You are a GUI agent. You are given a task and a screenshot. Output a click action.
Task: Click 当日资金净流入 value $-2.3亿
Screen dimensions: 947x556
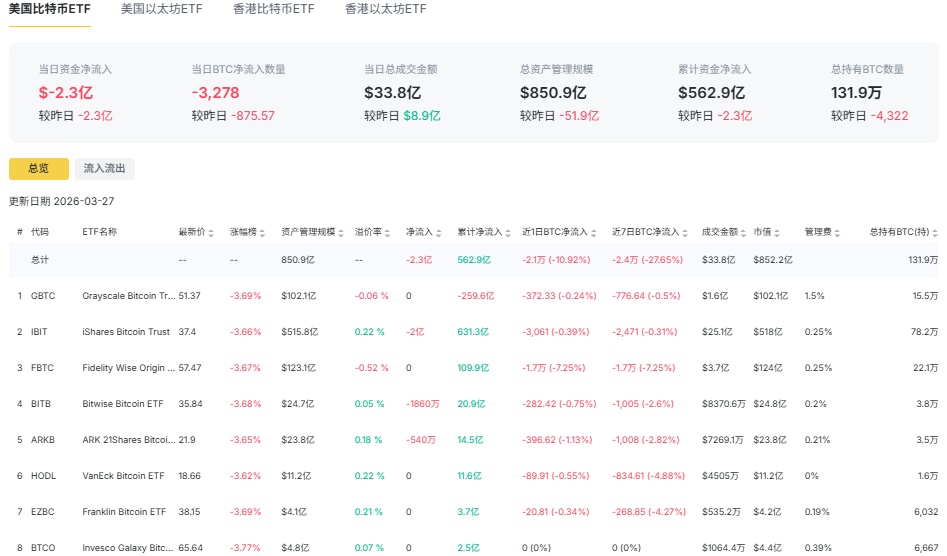(66, 93)
